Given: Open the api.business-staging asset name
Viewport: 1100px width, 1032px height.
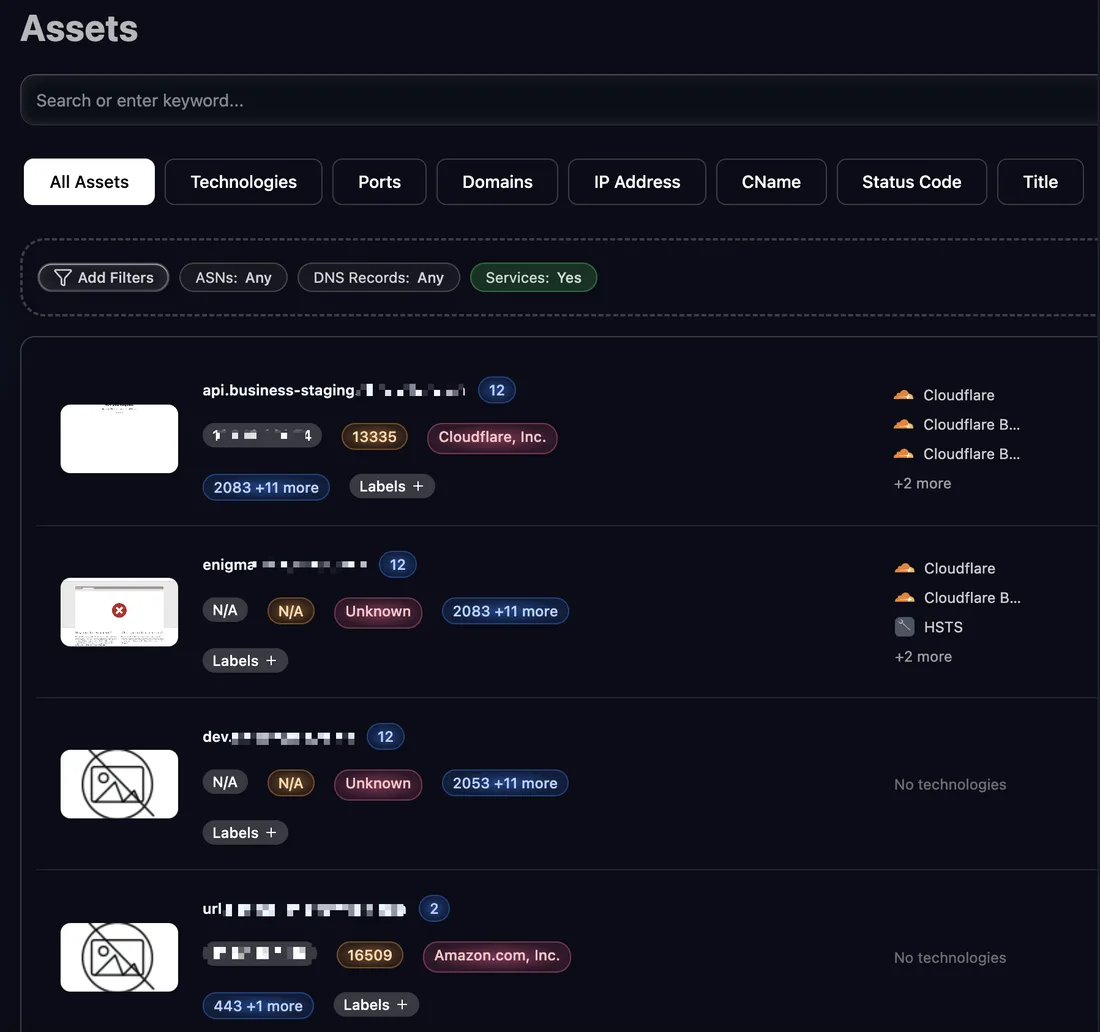Looking at the screenshot, I should (x=334, y=390).
